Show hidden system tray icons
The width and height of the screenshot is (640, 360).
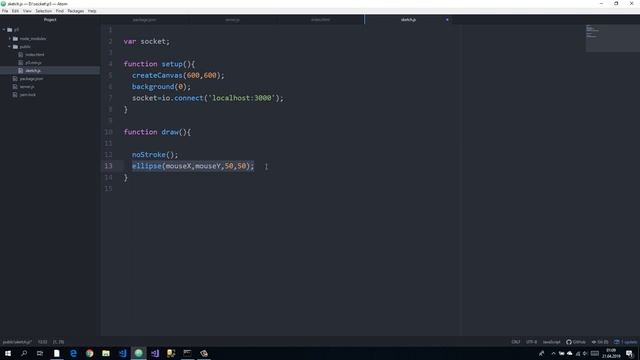[x=553, y=353]
